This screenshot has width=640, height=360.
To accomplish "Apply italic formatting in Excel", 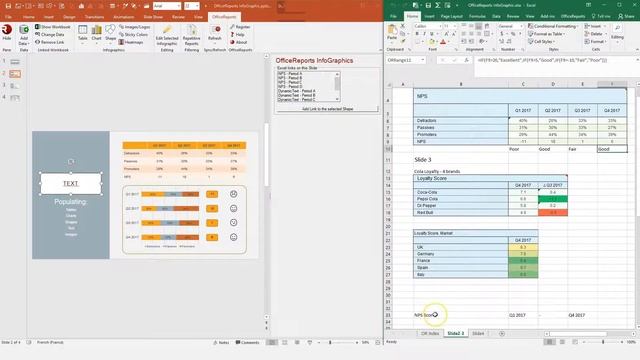I will click(424, 34).
